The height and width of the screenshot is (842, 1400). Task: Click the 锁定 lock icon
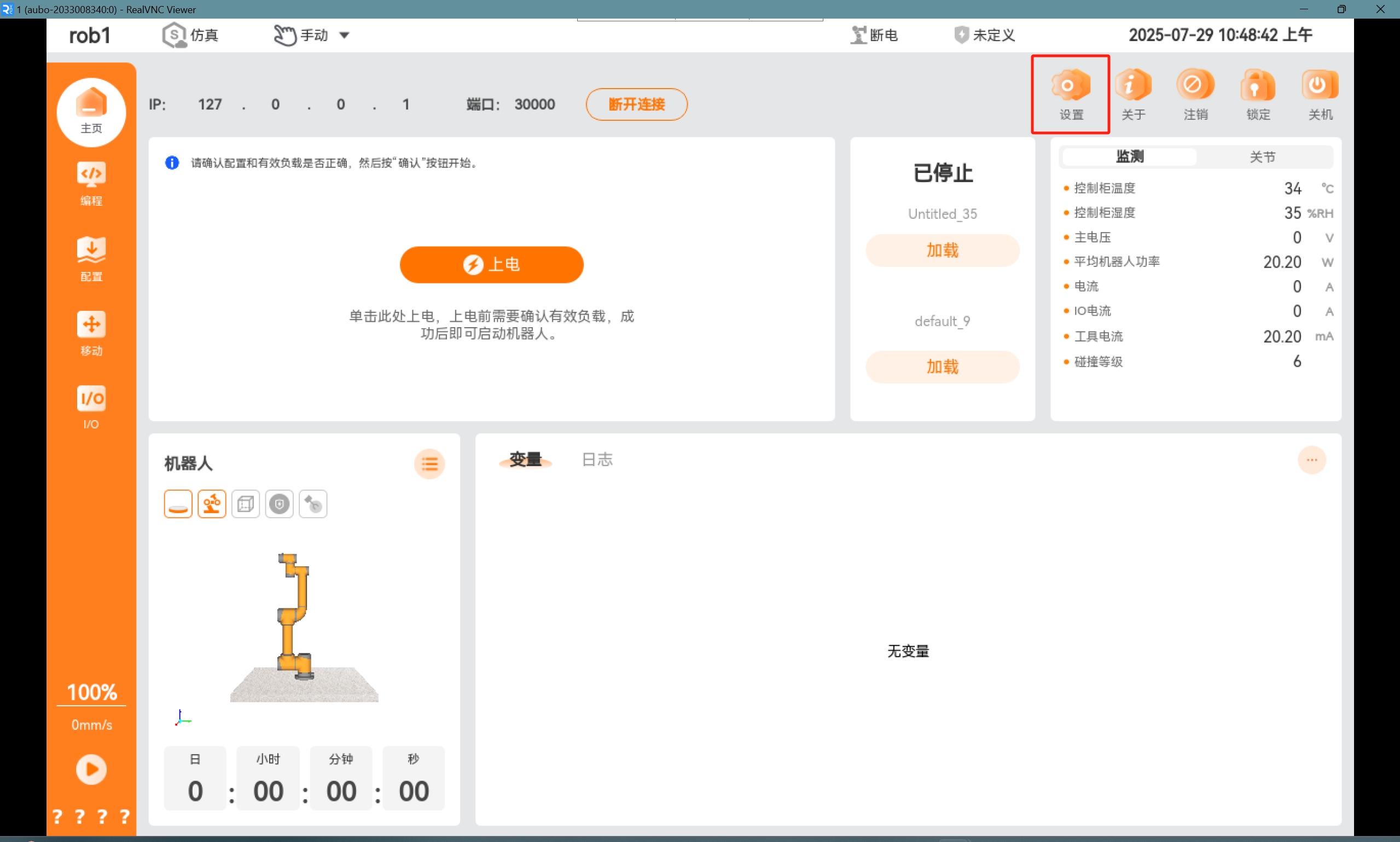[x=1258, y=94]
